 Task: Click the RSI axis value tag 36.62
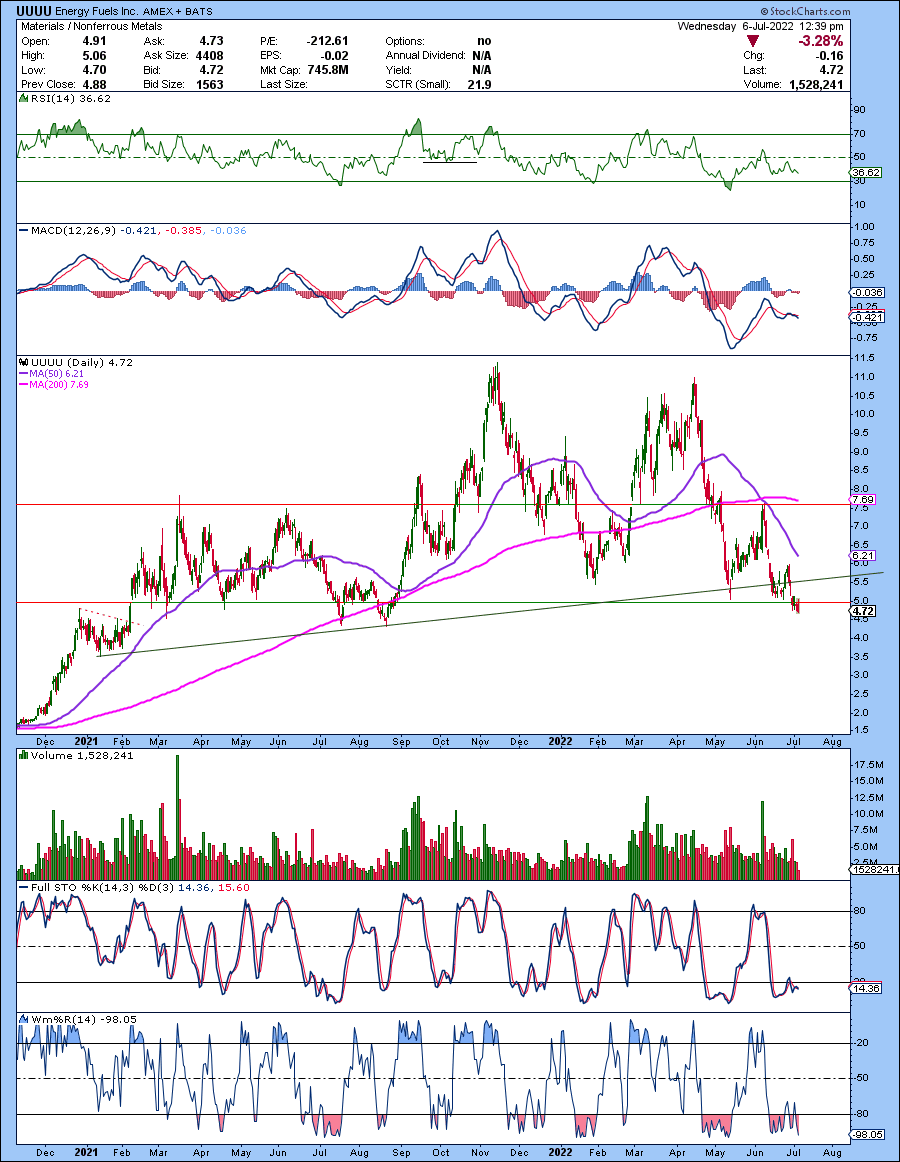(x=867, y=172)
